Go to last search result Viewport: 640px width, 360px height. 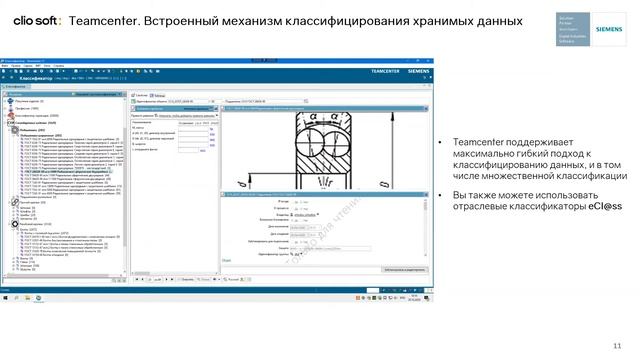(172, 280)
